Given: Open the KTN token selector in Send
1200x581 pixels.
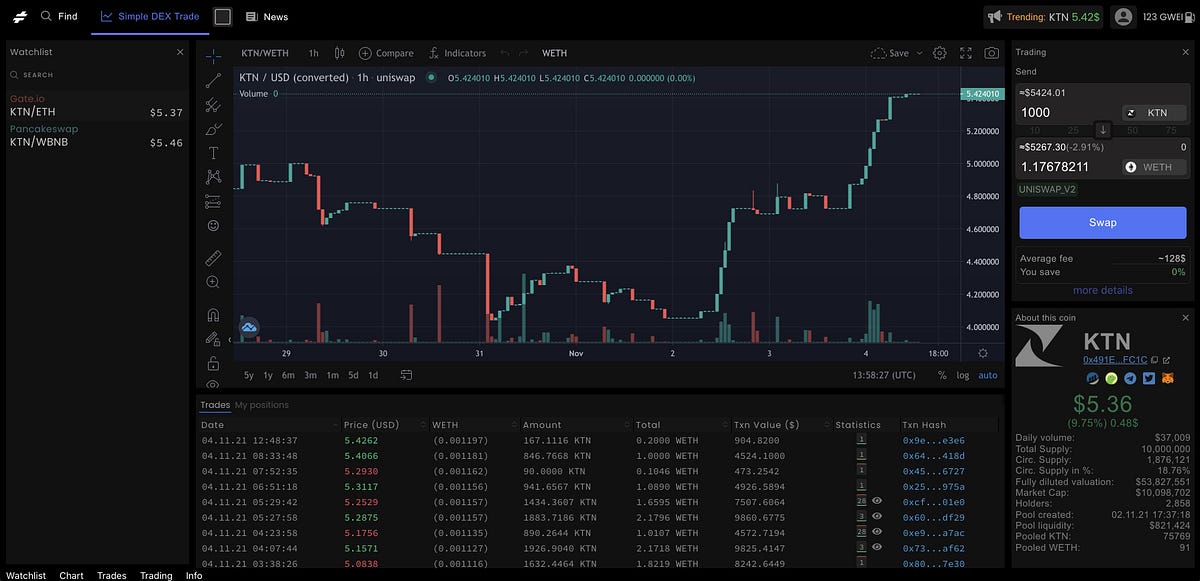Looking at the screenshot, I should click(x=1155, y=113).
